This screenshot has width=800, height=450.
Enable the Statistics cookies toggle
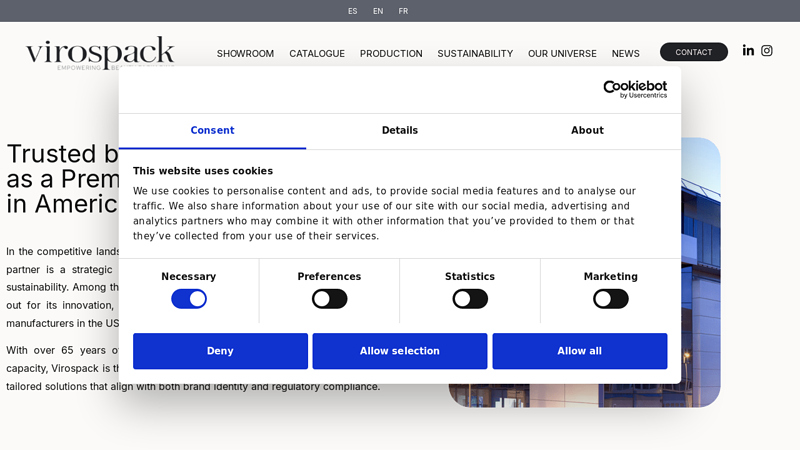coord(470,298)
